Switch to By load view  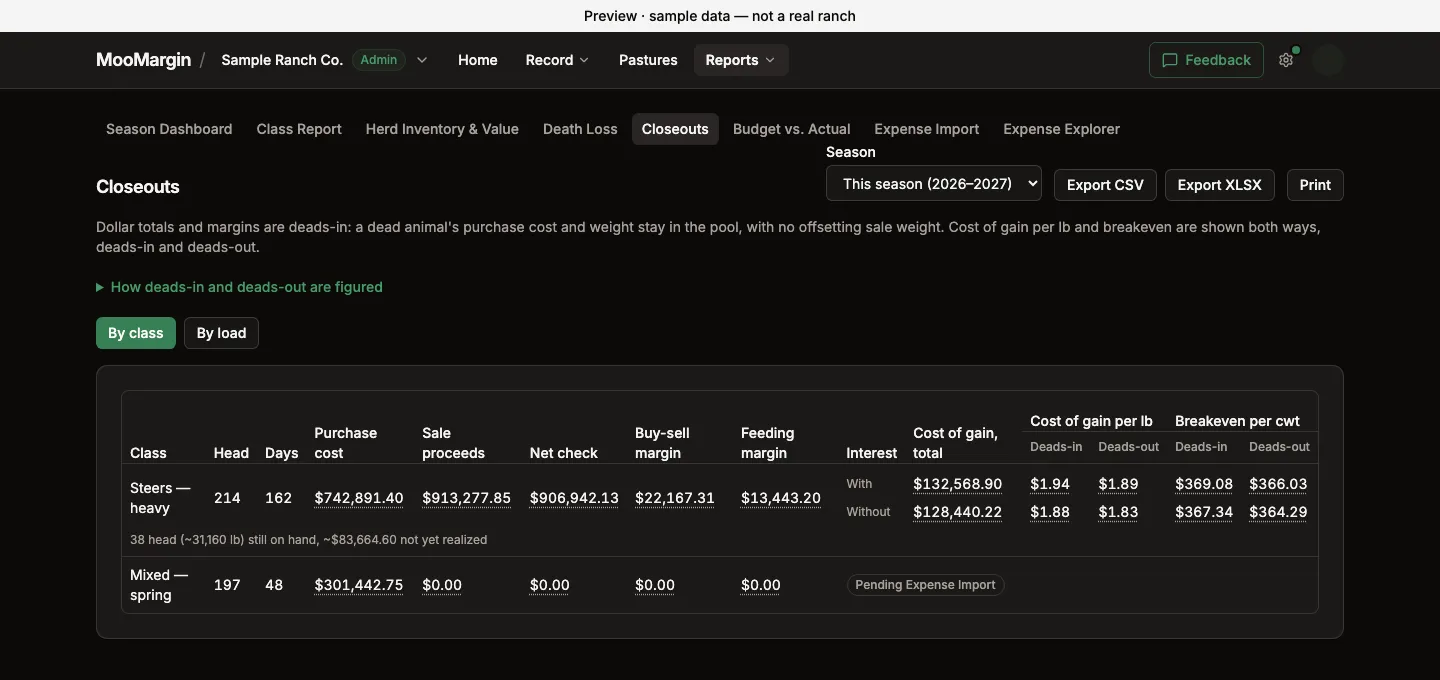(221, 333)
